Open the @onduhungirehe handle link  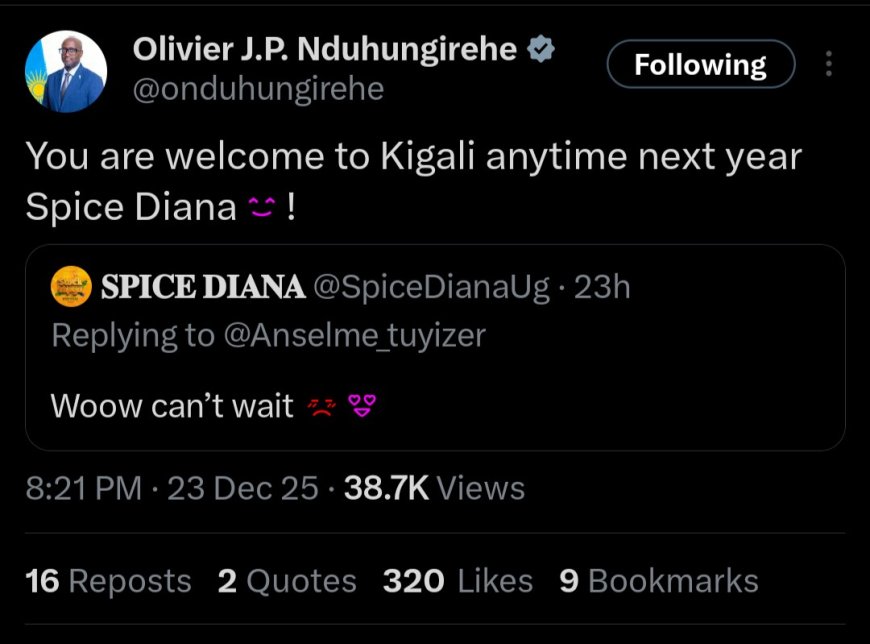[x=258, y=88]
